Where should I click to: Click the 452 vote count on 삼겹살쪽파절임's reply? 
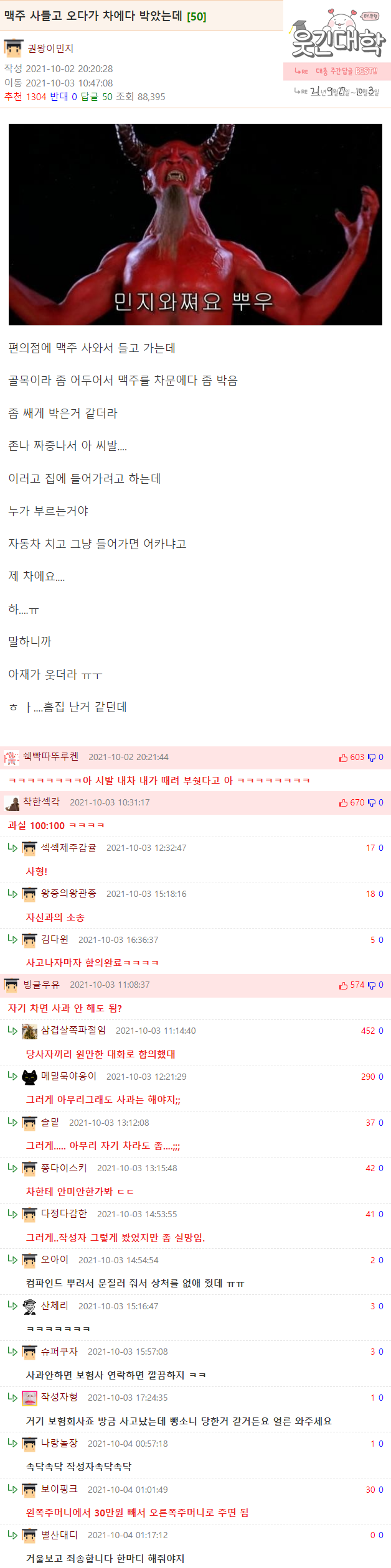(x=368, y=1031)
